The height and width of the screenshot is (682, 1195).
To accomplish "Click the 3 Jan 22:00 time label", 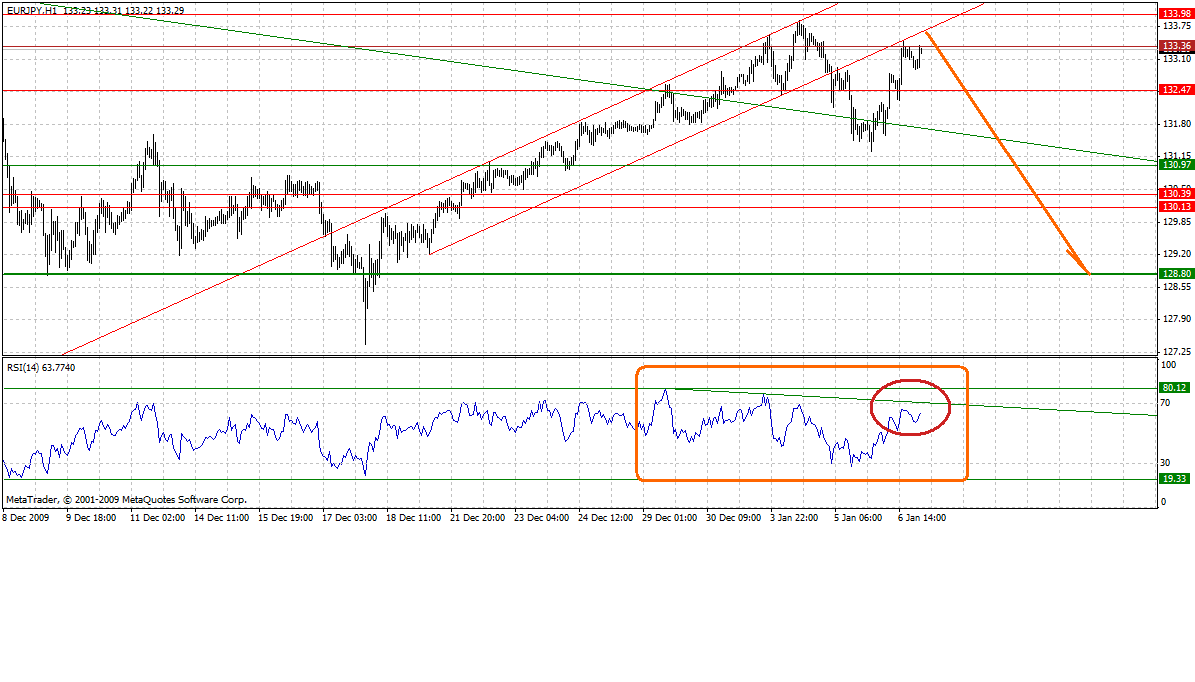I will click(x=795, y=517).
